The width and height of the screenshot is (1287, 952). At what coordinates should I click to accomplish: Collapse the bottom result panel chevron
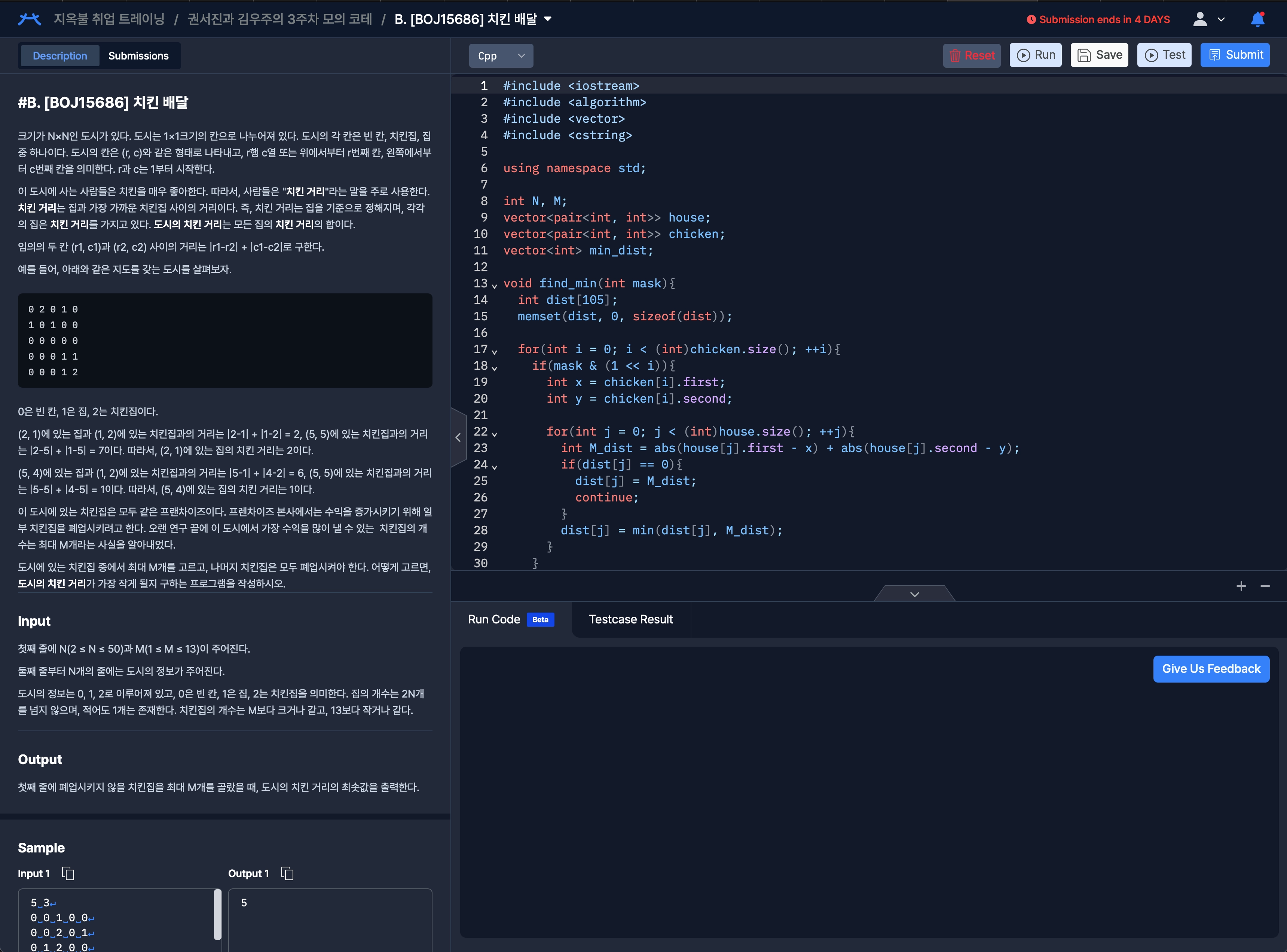[914, 594]
